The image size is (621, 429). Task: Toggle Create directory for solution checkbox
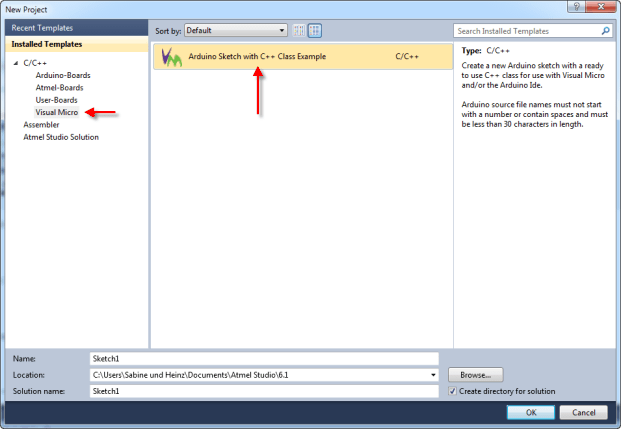[x=452, y=391]
